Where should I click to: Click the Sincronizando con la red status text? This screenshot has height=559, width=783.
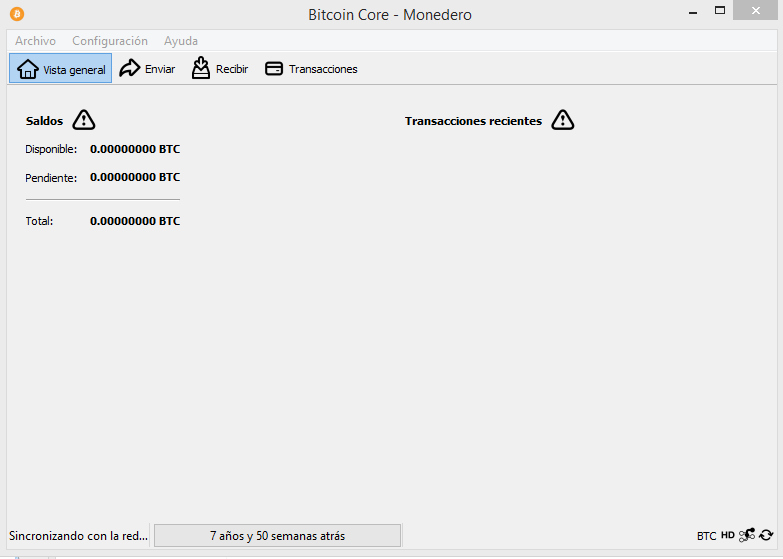click(x=78, y=536)
